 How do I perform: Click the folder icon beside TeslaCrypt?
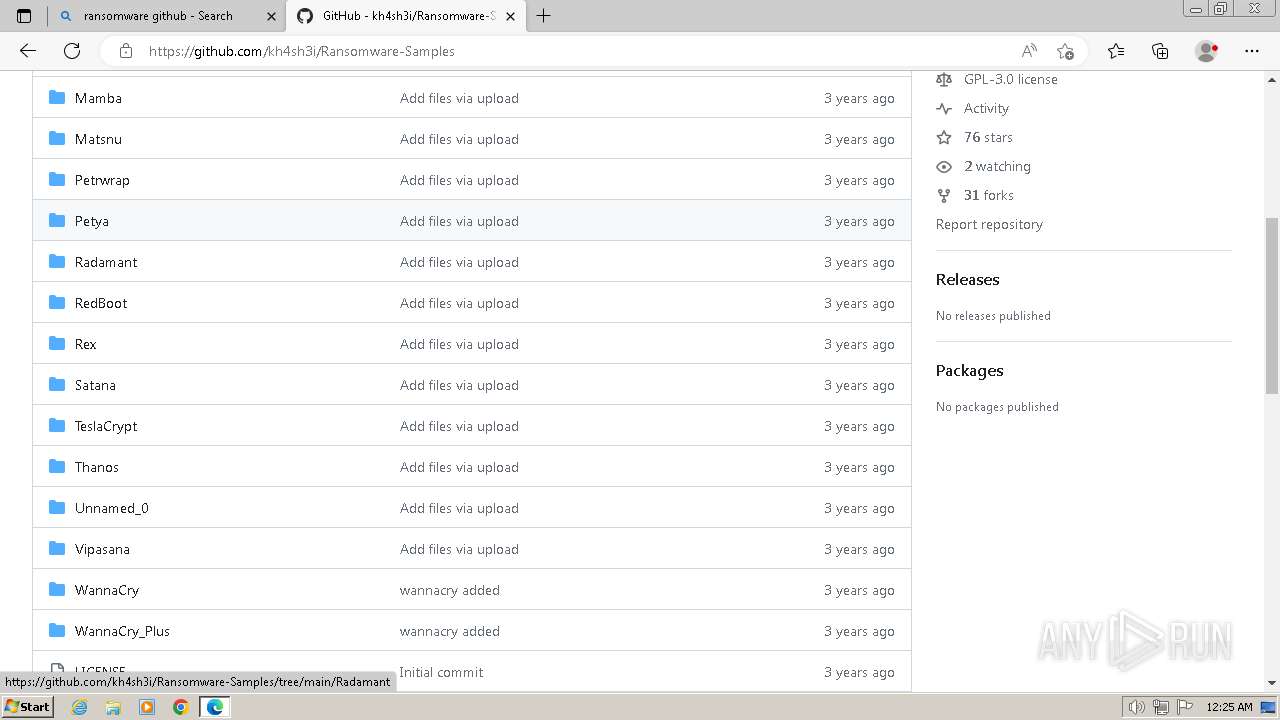57,425
